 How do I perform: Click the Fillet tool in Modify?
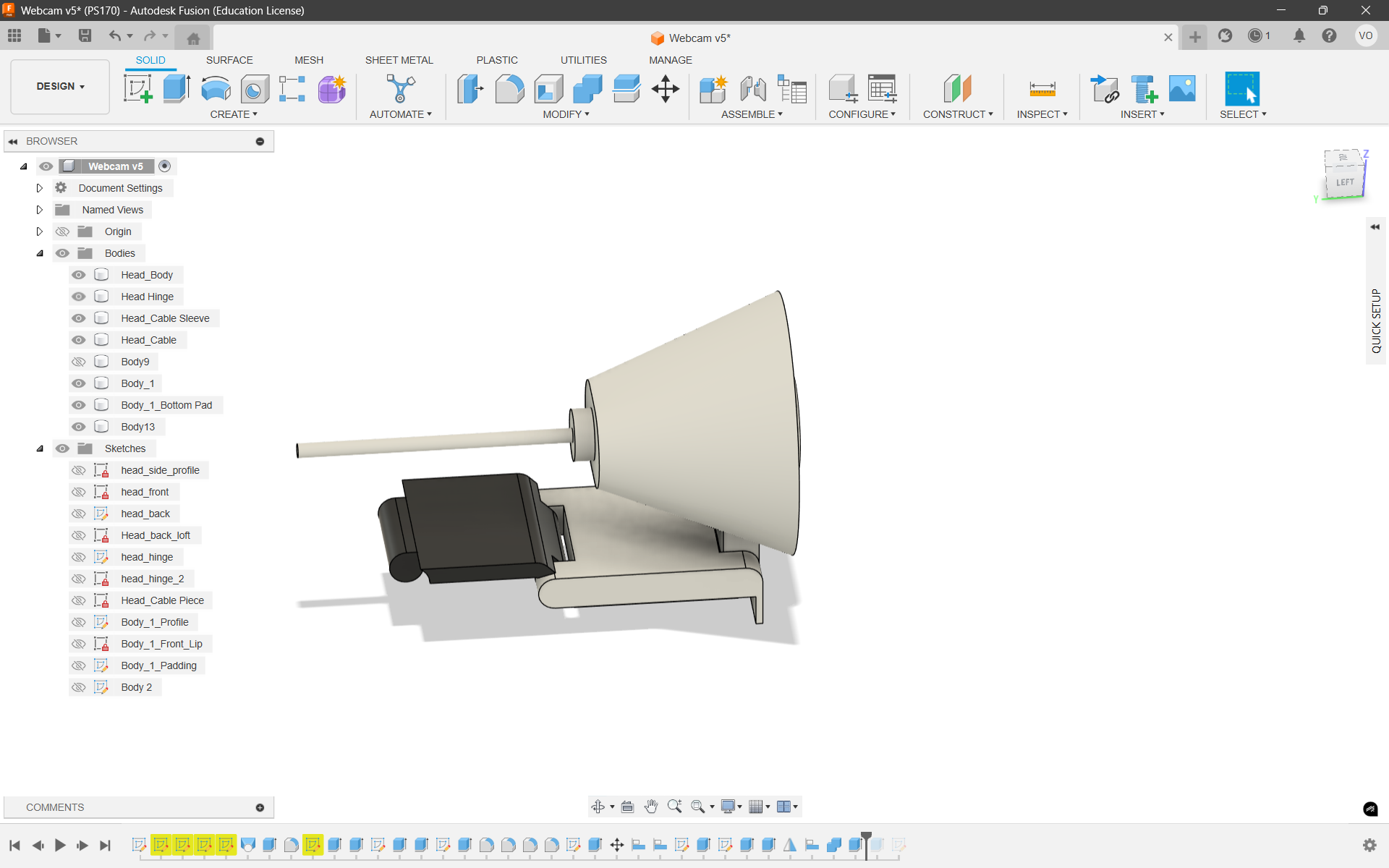click(509, 89)
